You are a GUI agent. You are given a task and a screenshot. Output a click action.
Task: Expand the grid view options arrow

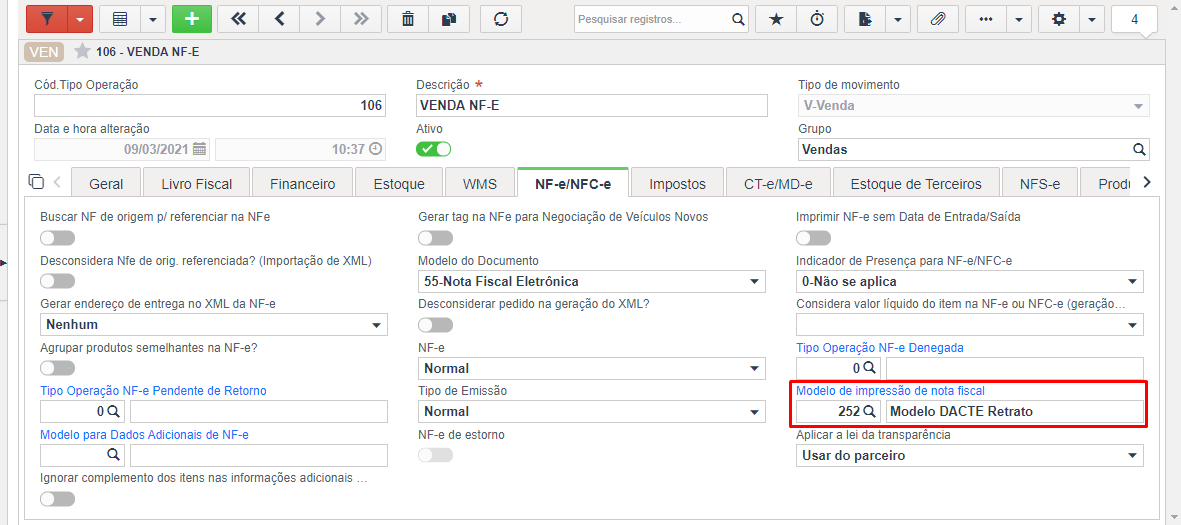152,19
